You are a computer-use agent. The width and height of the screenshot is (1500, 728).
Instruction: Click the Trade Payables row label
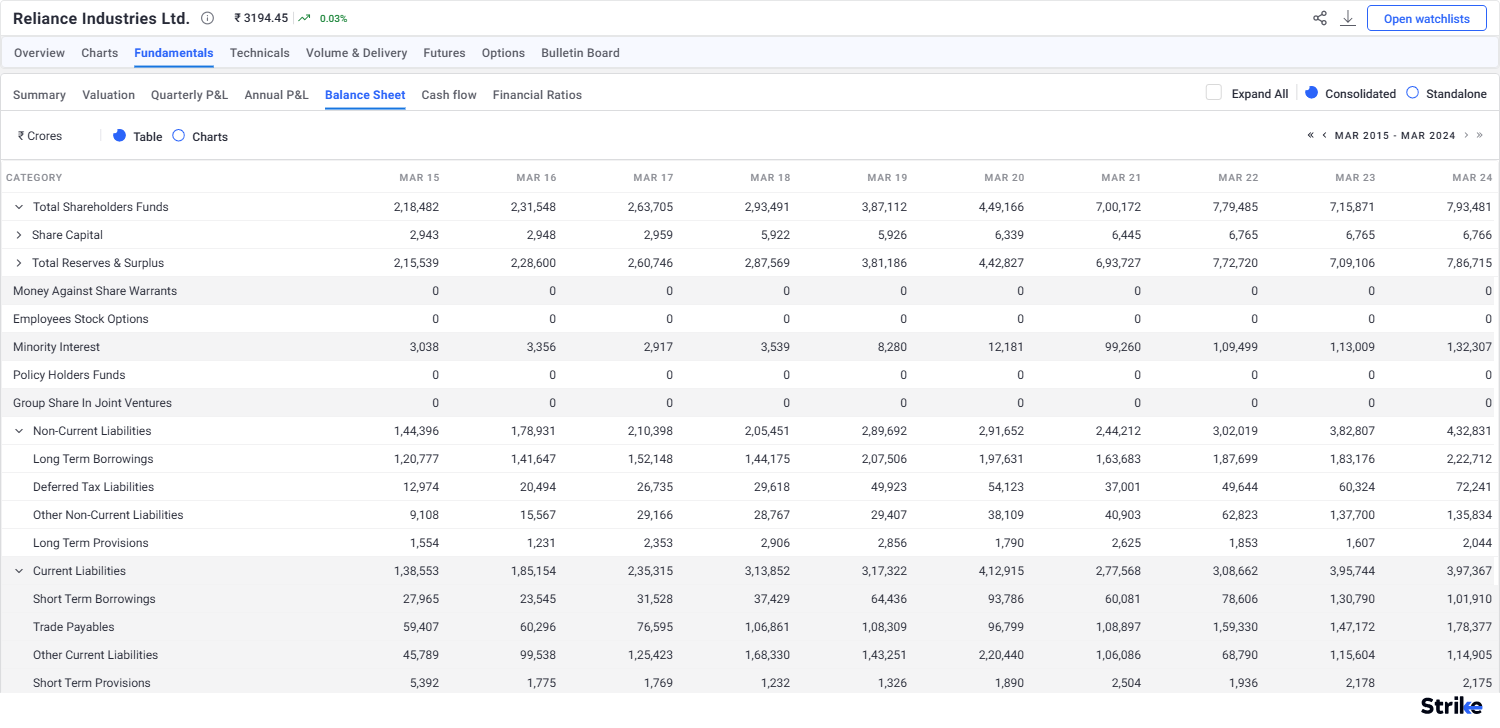point(73,627)
